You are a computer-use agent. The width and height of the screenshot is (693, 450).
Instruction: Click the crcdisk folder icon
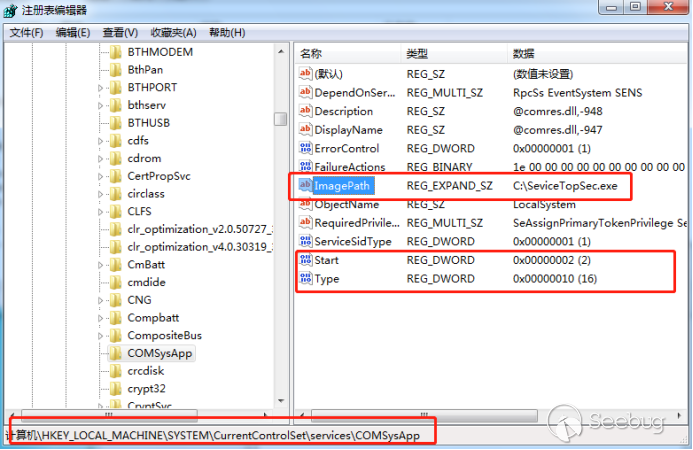tap(116, 371)
